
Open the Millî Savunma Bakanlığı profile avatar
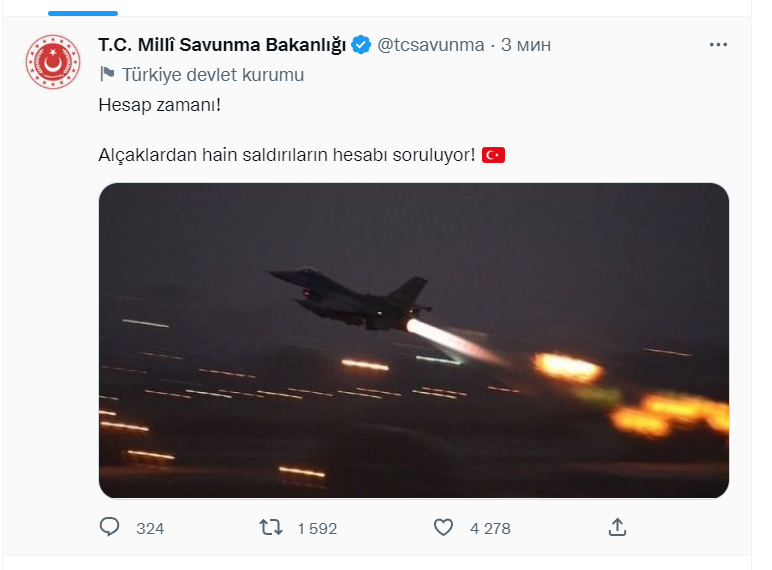(x=54, y=62)
